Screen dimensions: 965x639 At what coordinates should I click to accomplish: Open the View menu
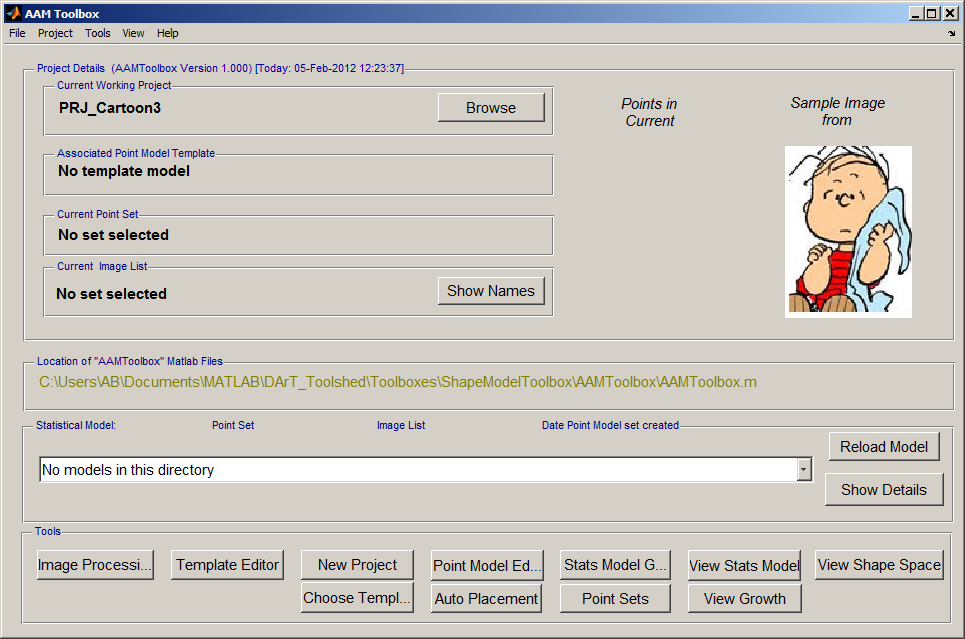point(133,33)
